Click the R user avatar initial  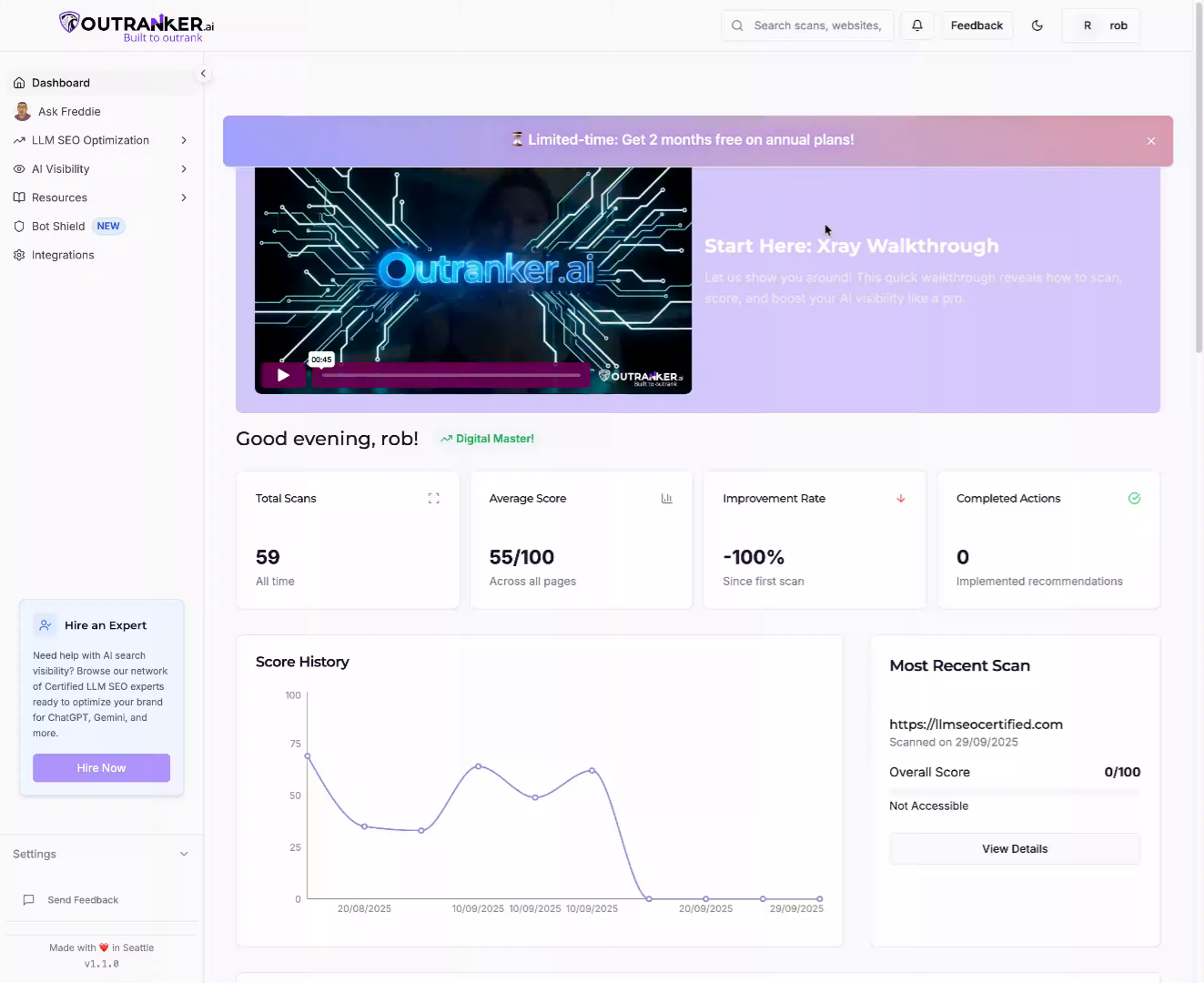[1088, 25]
